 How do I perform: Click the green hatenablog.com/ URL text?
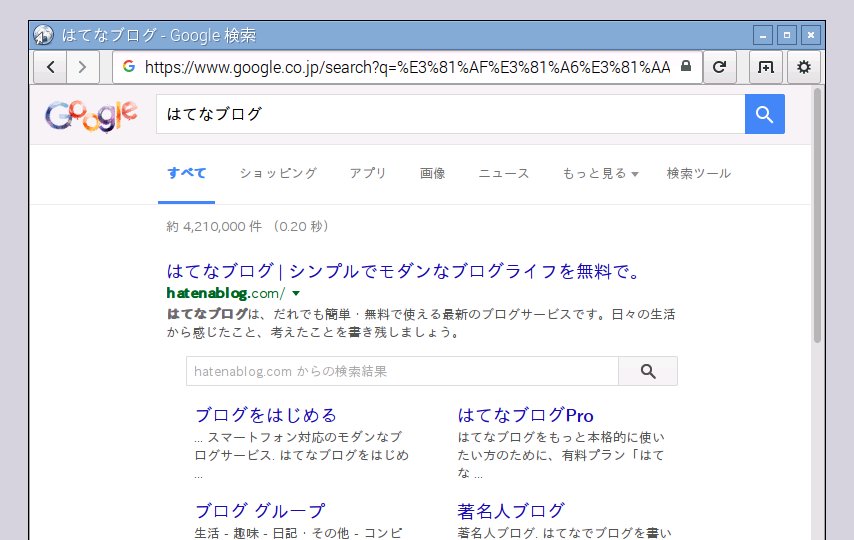coord(225,293)
